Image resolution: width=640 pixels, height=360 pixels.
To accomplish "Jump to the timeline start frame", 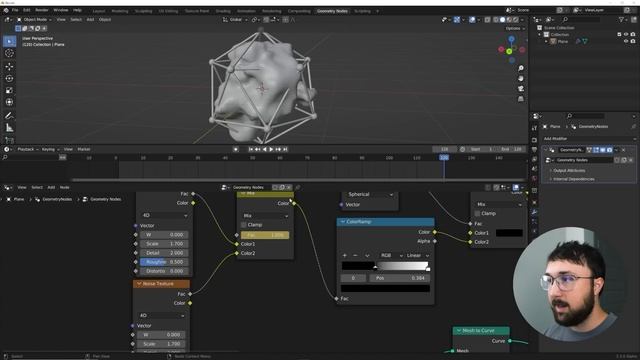I will 251,149.
